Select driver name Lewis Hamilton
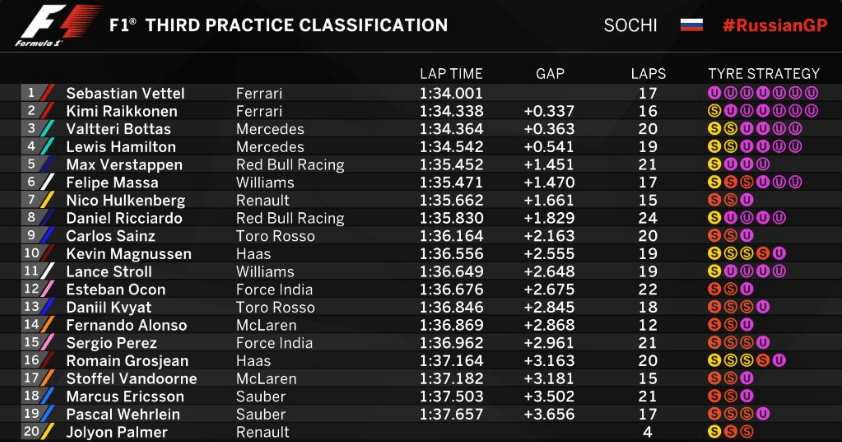Screen dimensions: 842x442 [x=121, y=147]
